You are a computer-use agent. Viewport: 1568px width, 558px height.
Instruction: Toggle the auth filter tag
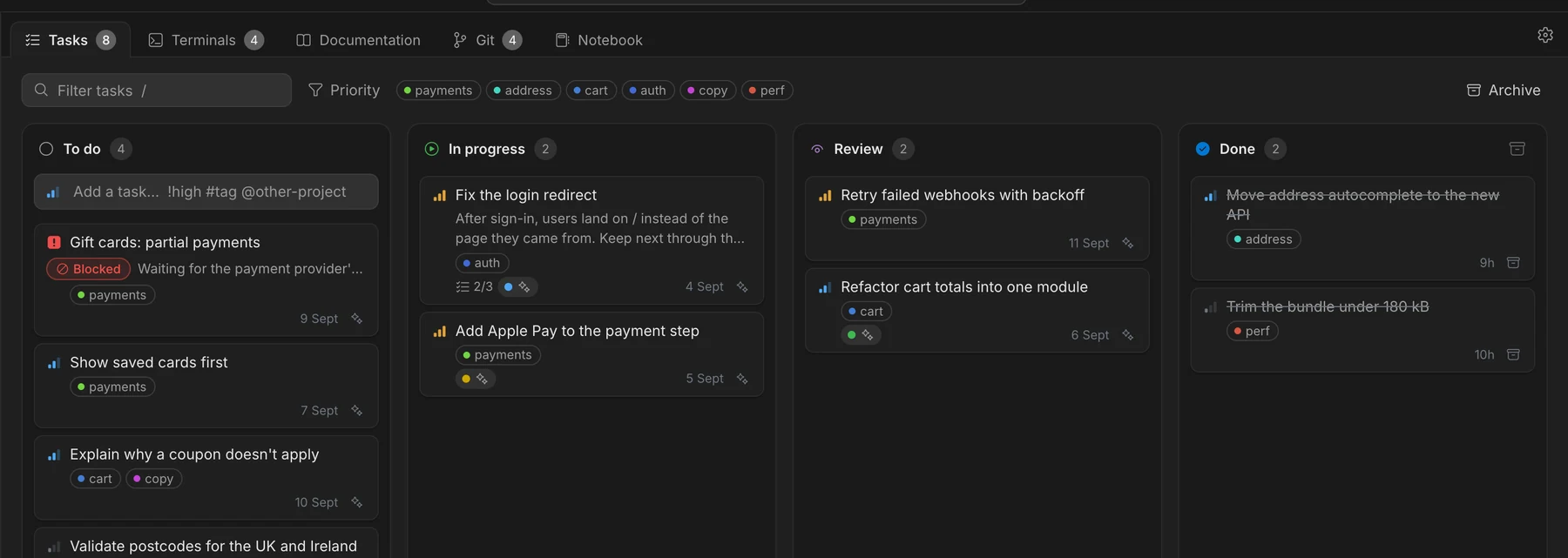tap(648, 91)
